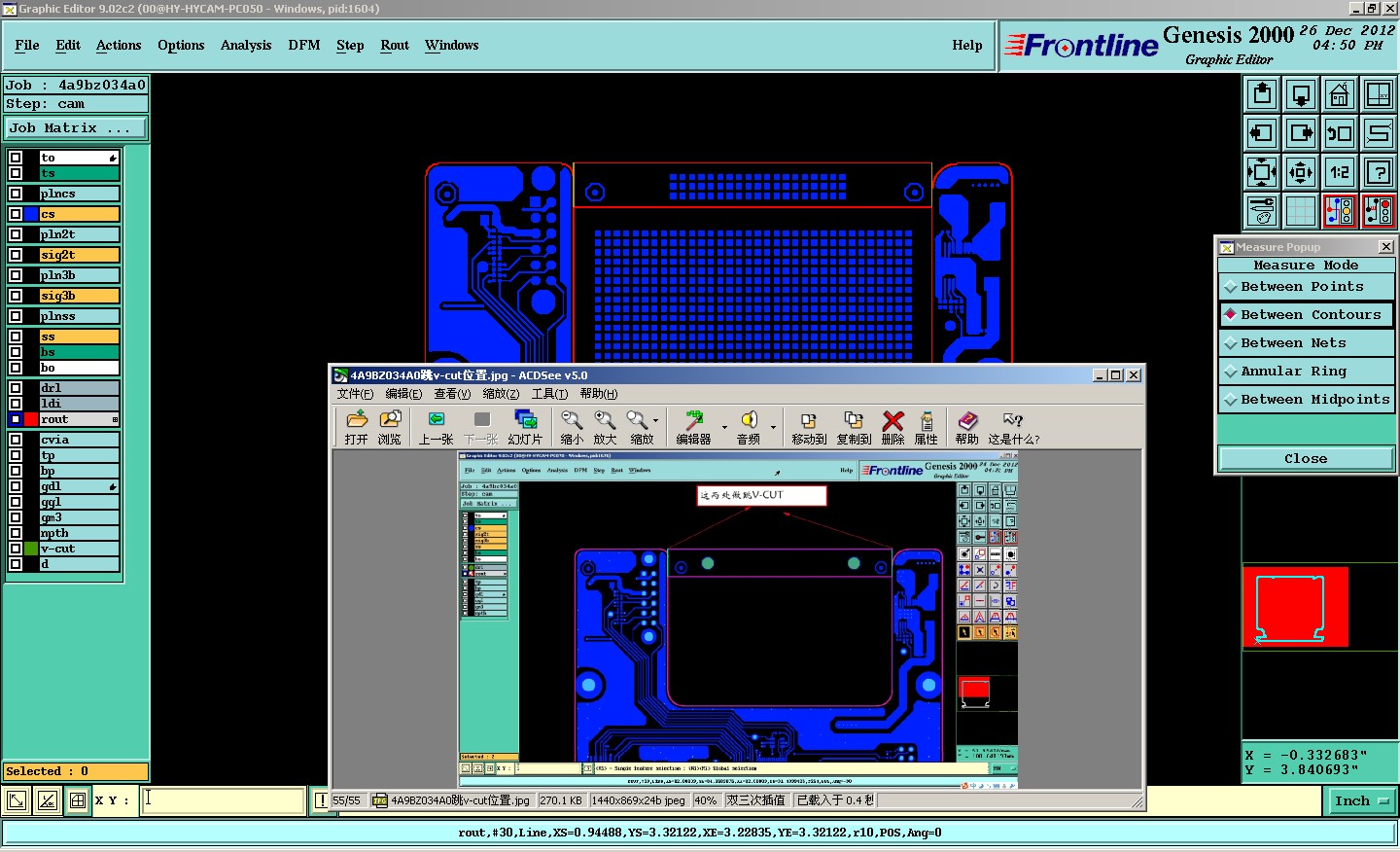Open the Inch units dropdown
This screenshot has width=1400, height=852.
click(1361, 801)
